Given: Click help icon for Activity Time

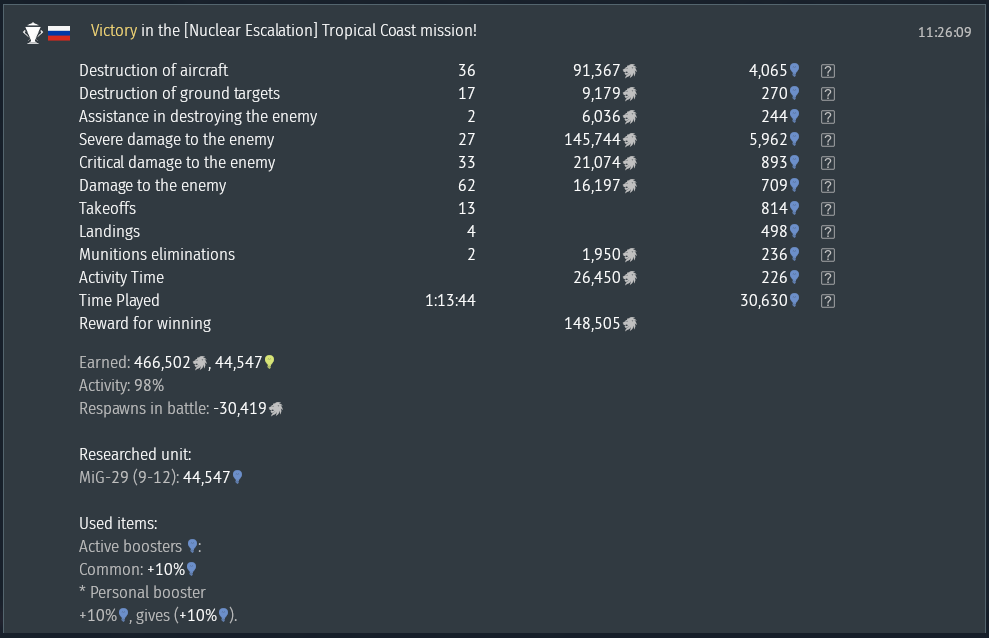Looking at the screenshot, I should (827, 278).
